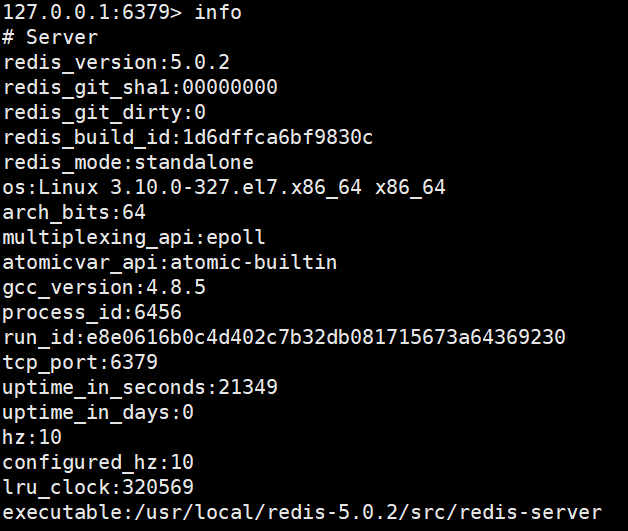Click the redis_git_sha1 line
The image size is (628, 531).
140,87
